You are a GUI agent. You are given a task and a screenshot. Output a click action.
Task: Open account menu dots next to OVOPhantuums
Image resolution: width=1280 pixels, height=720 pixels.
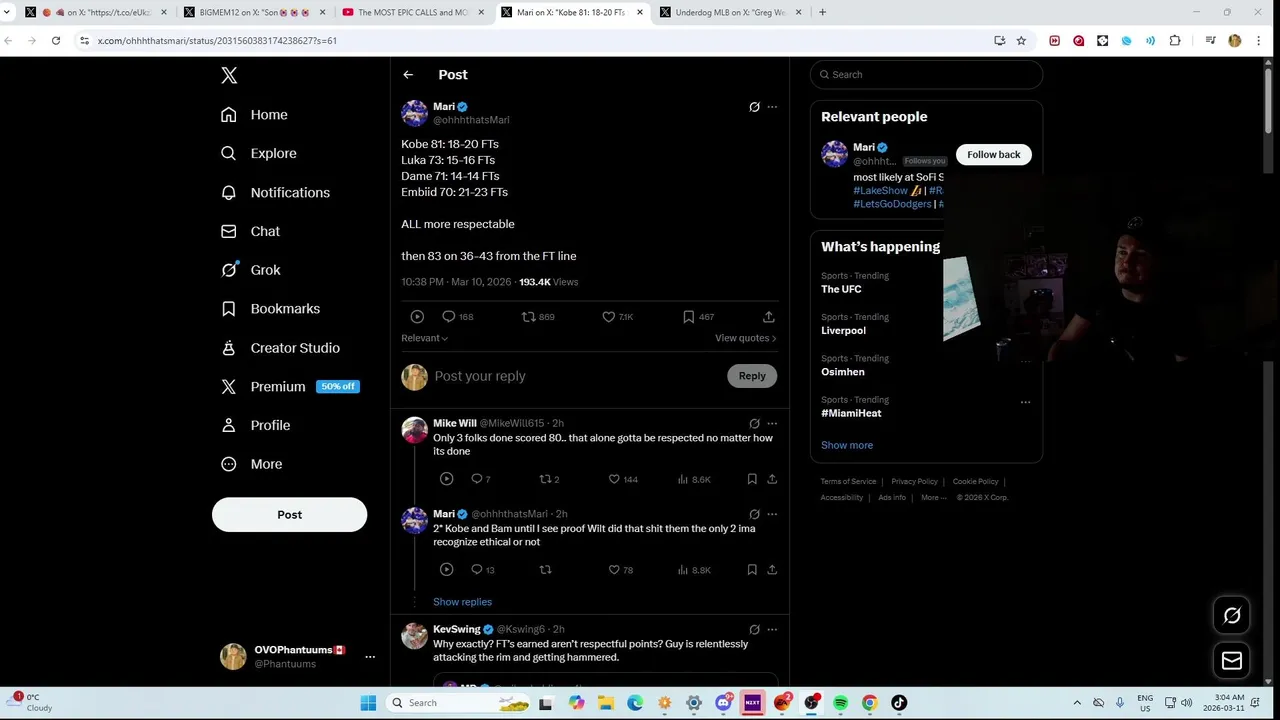pos(370,657)
